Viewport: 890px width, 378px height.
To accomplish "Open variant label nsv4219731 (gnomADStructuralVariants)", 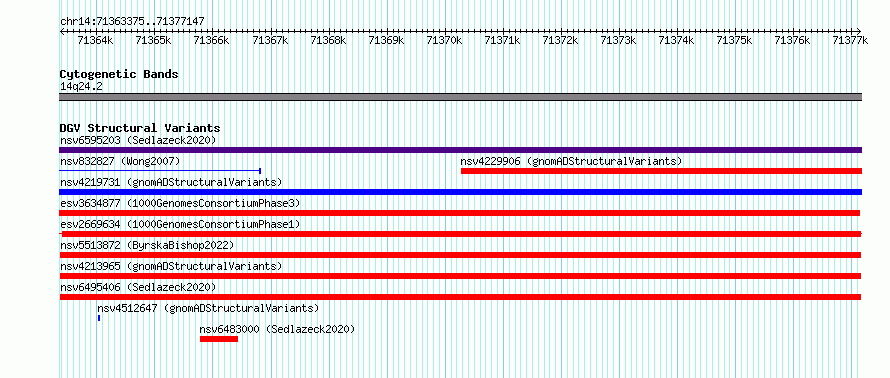I will (171, 182).
